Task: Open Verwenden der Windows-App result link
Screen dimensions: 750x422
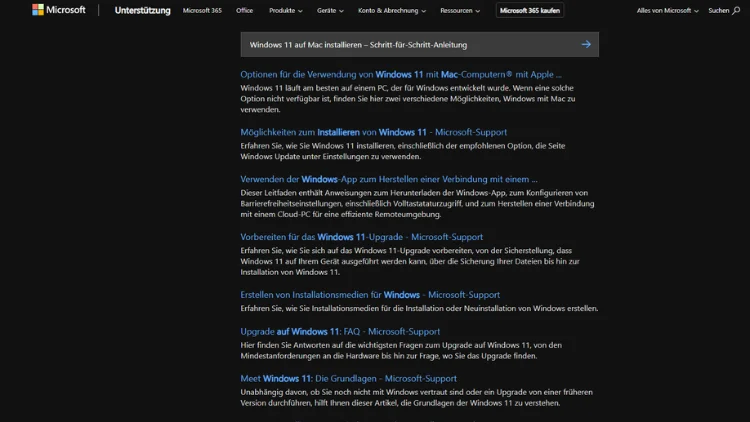Action: tap(389, 179)
